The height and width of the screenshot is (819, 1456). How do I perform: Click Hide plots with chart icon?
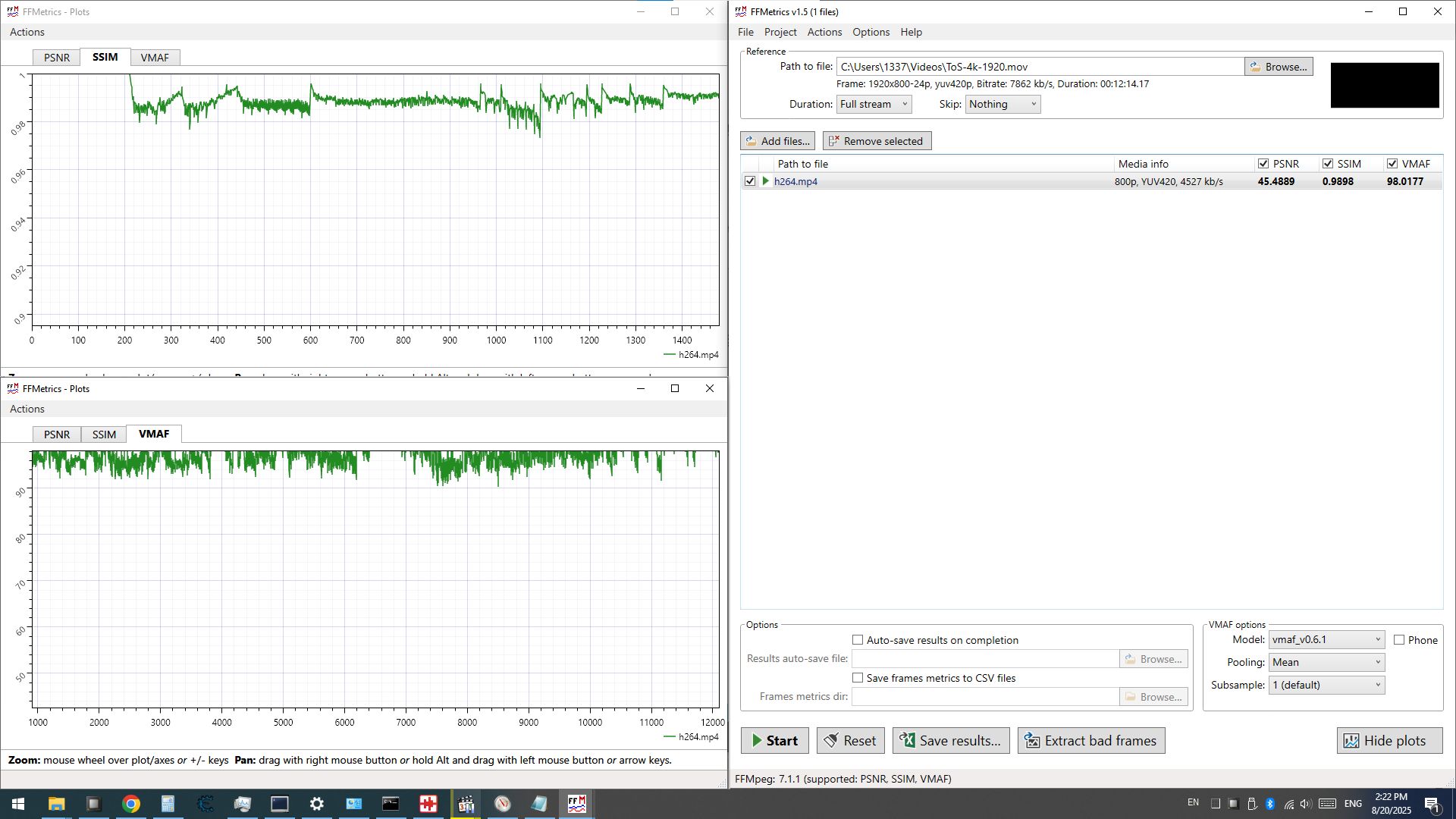[1389, 741]
